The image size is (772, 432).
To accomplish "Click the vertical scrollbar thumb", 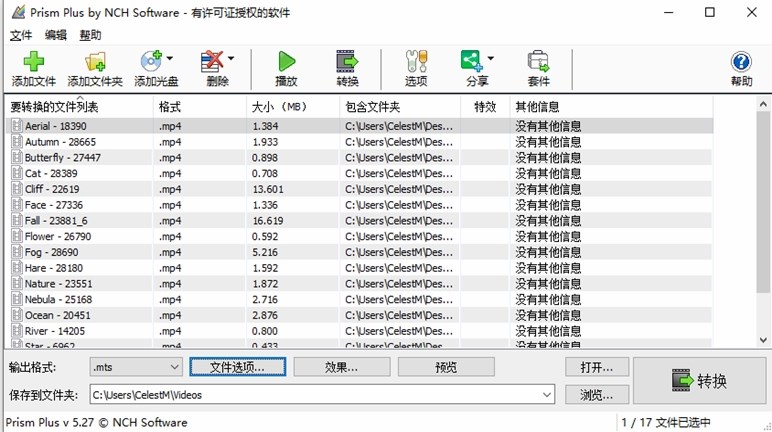I will tap(763, 202).
